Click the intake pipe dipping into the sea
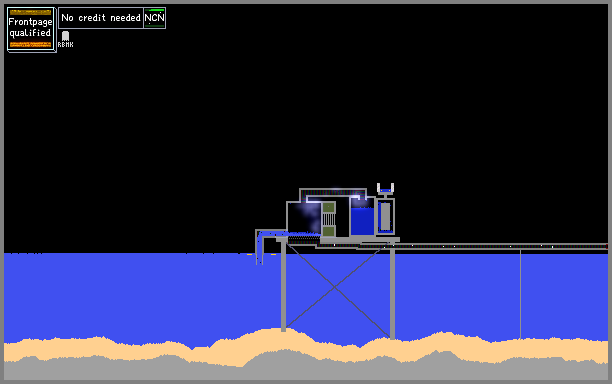 (x=260, y=247)
